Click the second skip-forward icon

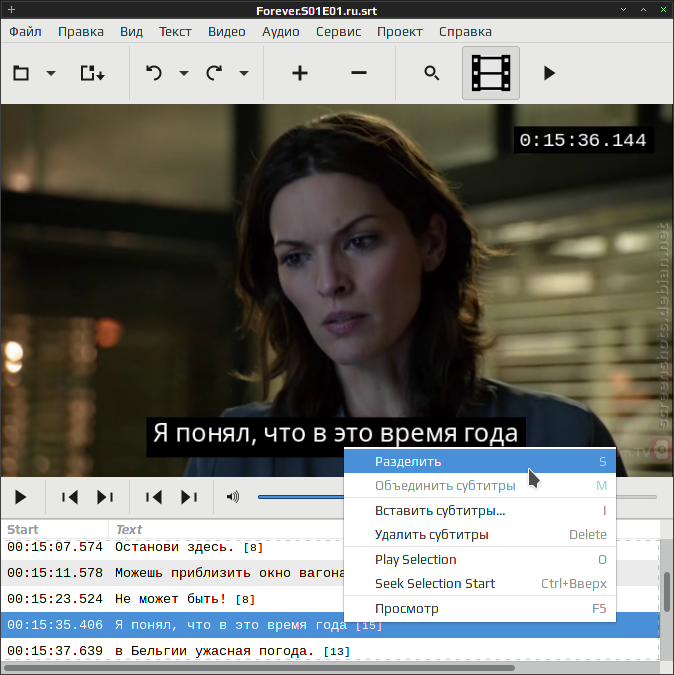(189, 497)
